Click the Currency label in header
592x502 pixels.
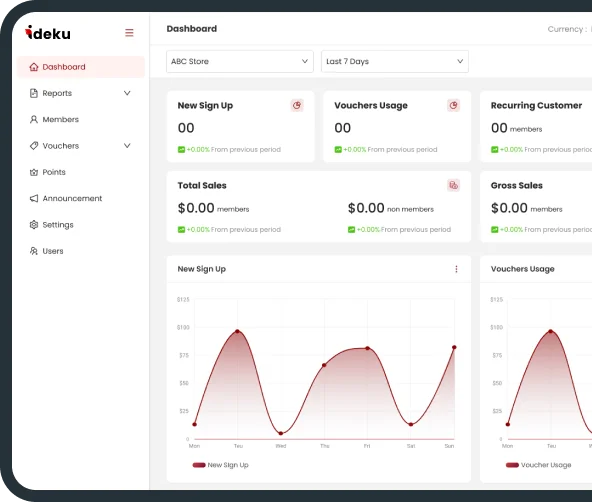point(567,29)
